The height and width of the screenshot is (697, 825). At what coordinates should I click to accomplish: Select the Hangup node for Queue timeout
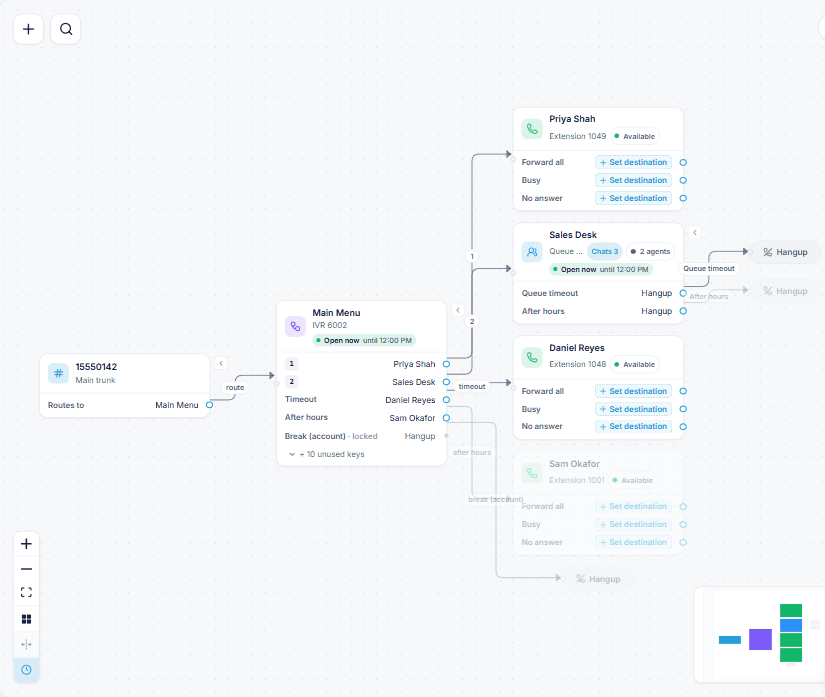[785, 252]
